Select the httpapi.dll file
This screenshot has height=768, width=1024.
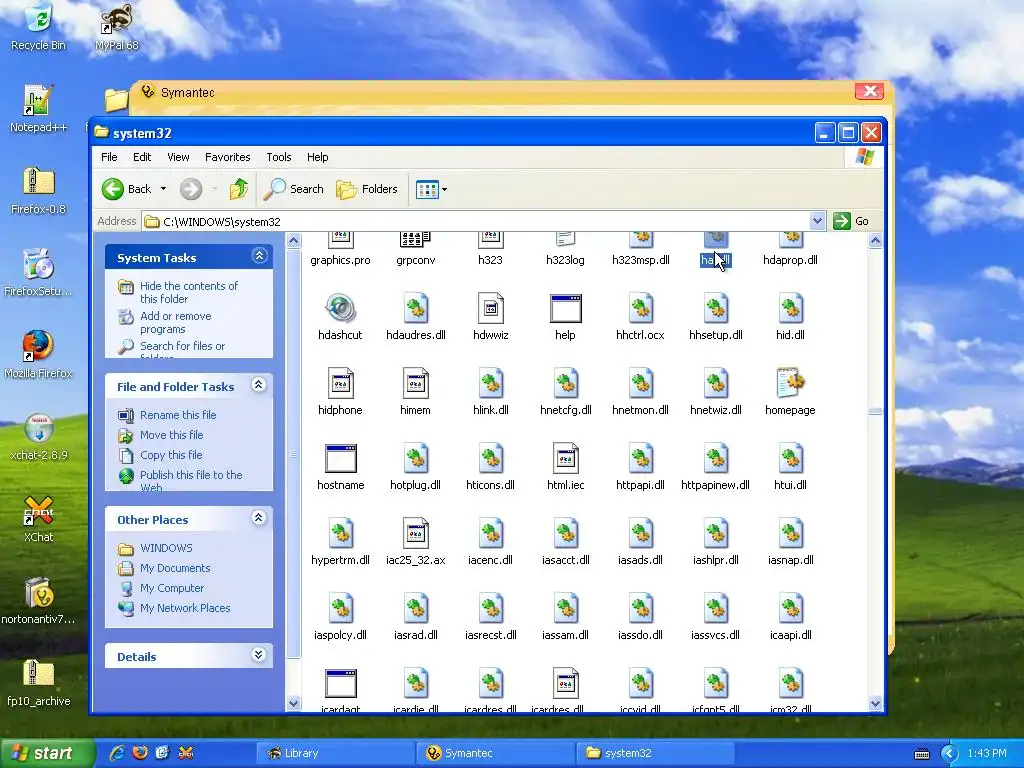pyautogui.click(x=640, y=468)
